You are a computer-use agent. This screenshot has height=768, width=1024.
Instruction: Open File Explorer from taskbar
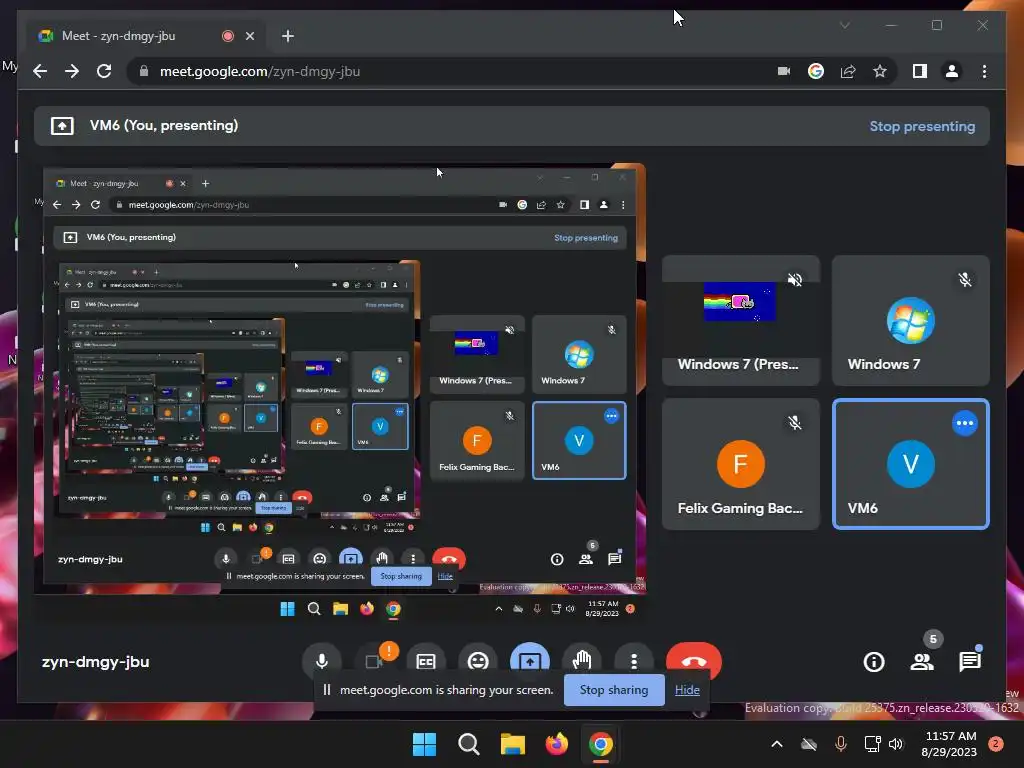tap(513, 744)
